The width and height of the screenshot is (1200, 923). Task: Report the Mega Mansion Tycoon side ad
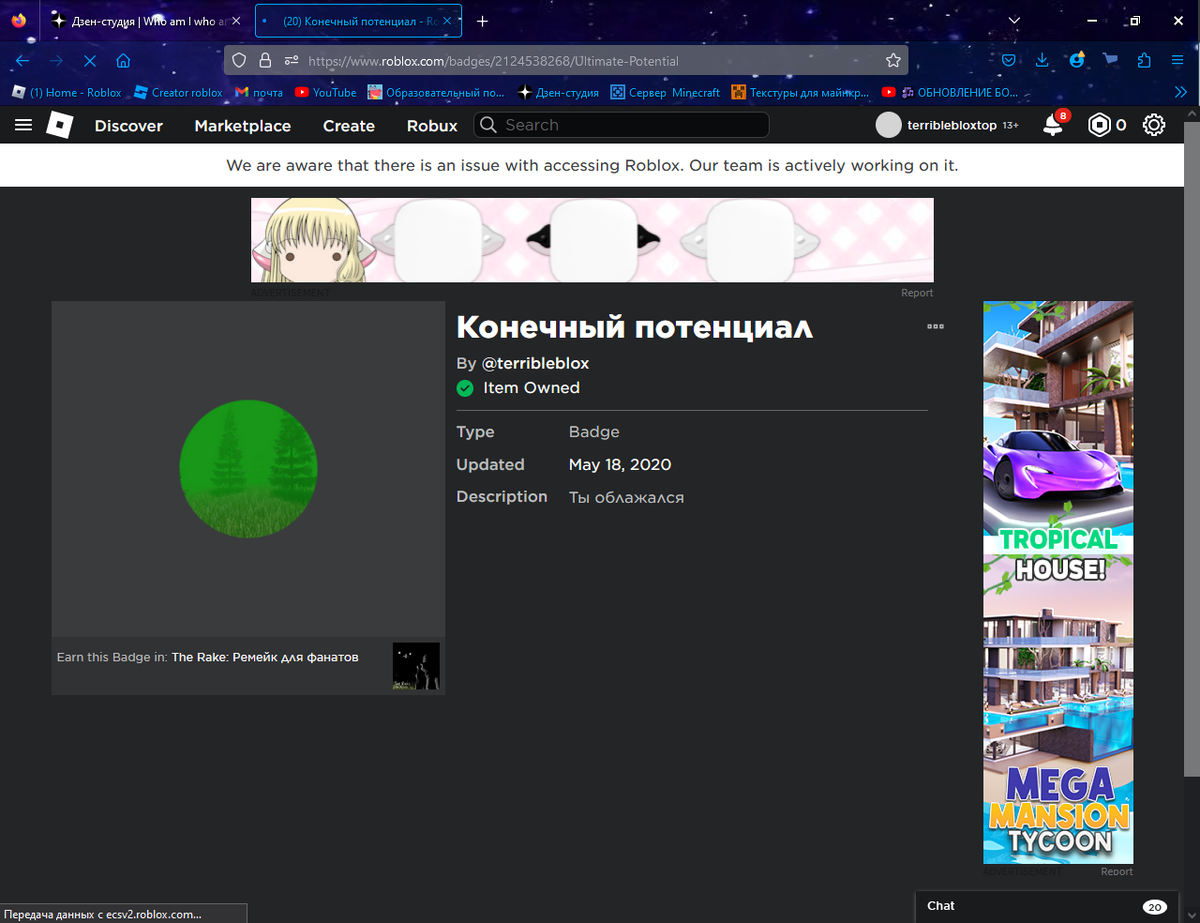(1117, 871)
